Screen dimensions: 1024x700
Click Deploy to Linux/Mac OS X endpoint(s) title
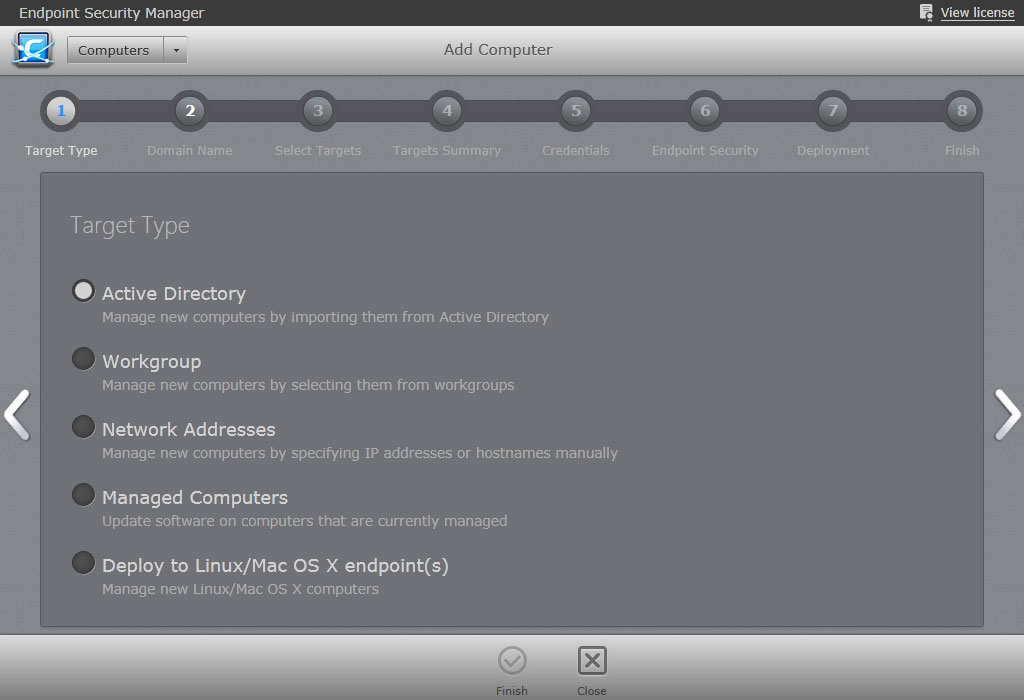275,565
